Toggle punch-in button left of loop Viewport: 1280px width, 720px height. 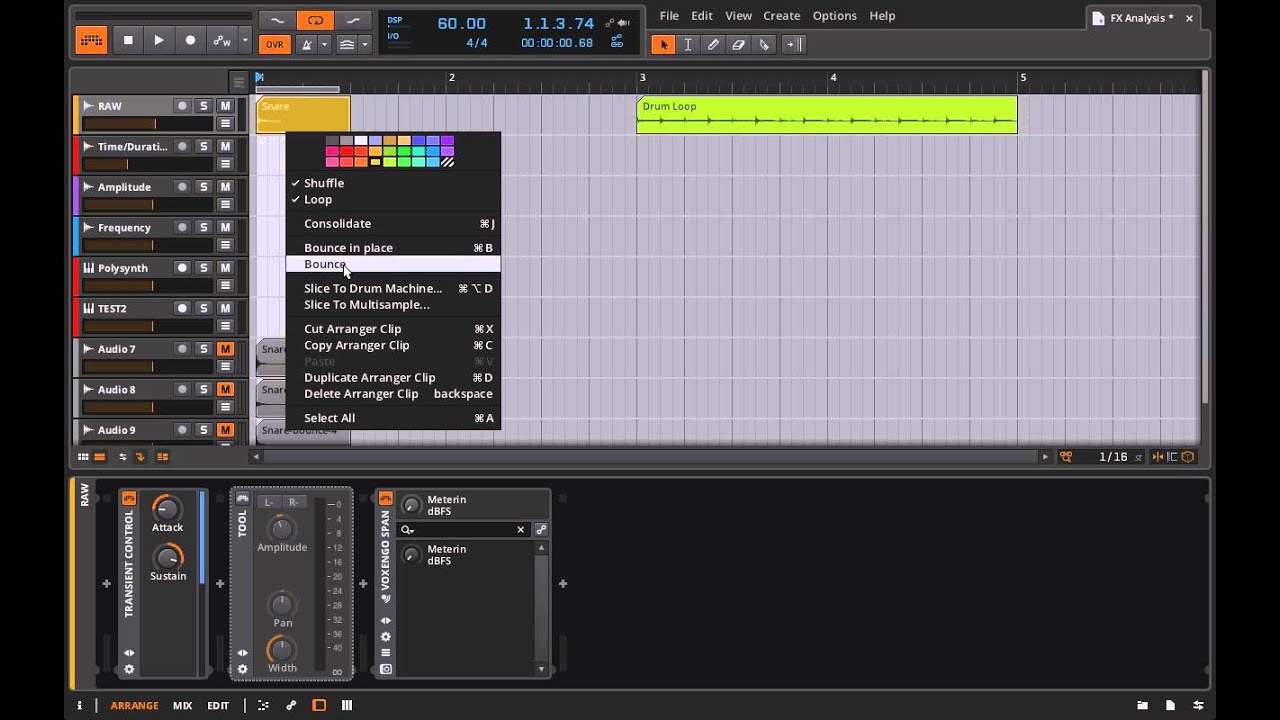[277, 20]
